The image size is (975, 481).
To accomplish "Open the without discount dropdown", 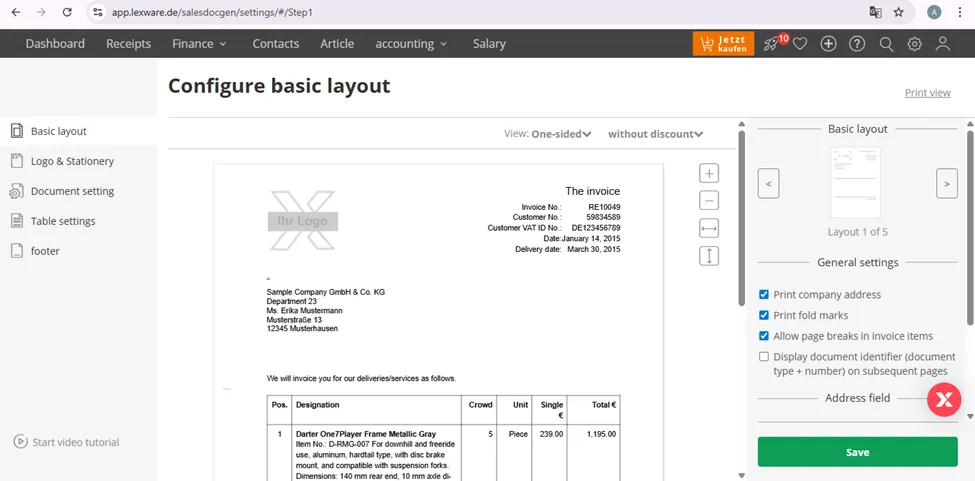I will [x=655, y=134].
